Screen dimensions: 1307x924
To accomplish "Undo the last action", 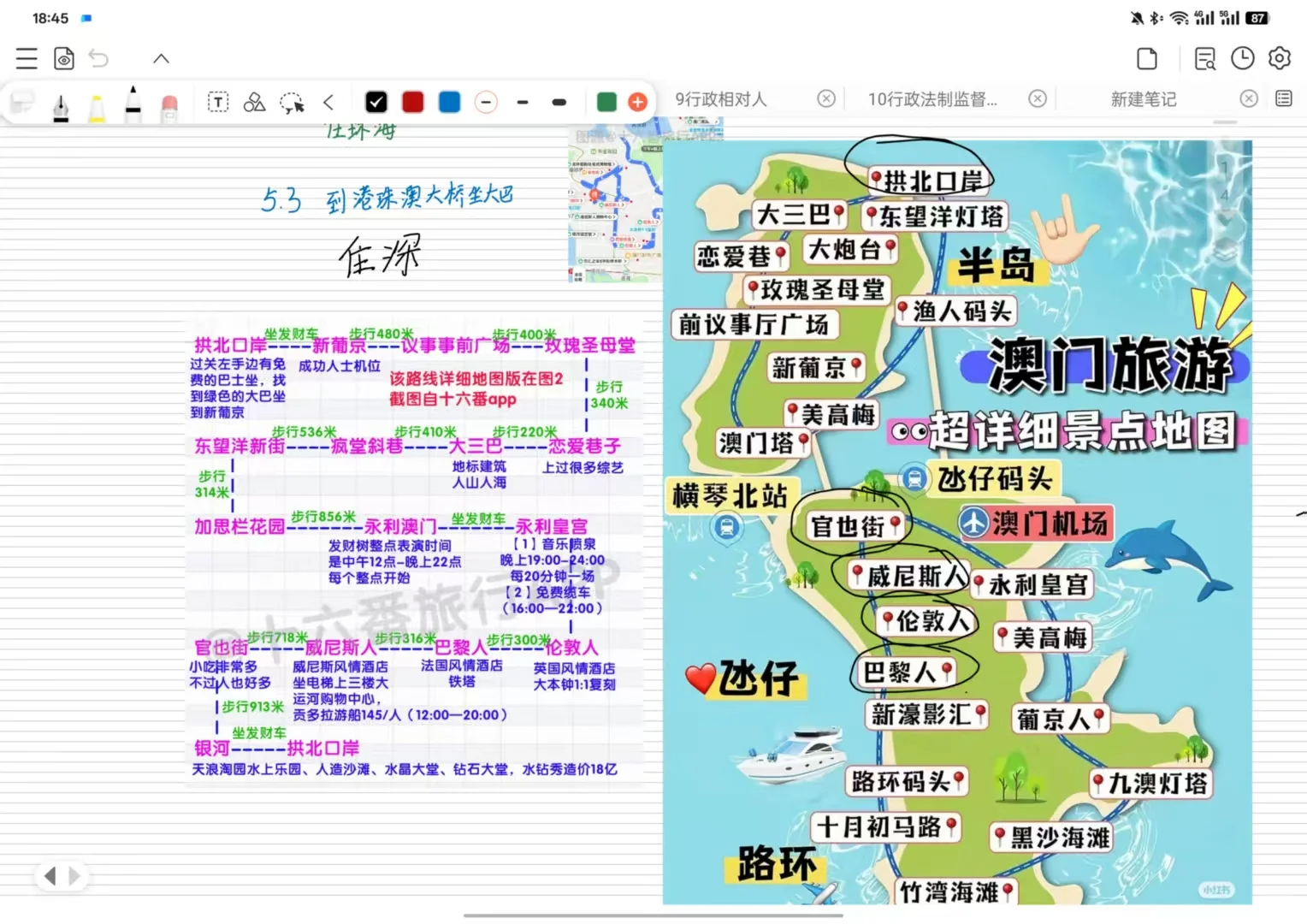I will (98, 58).
